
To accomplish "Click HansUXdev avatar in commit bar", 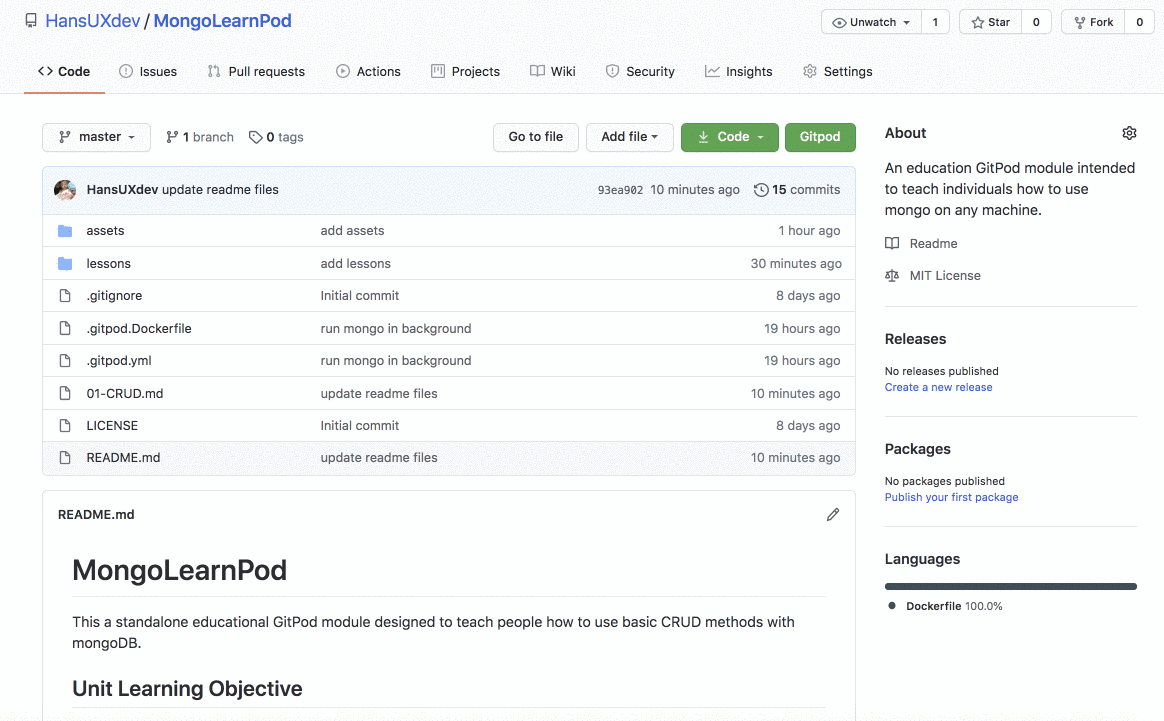I will point(65,190).
